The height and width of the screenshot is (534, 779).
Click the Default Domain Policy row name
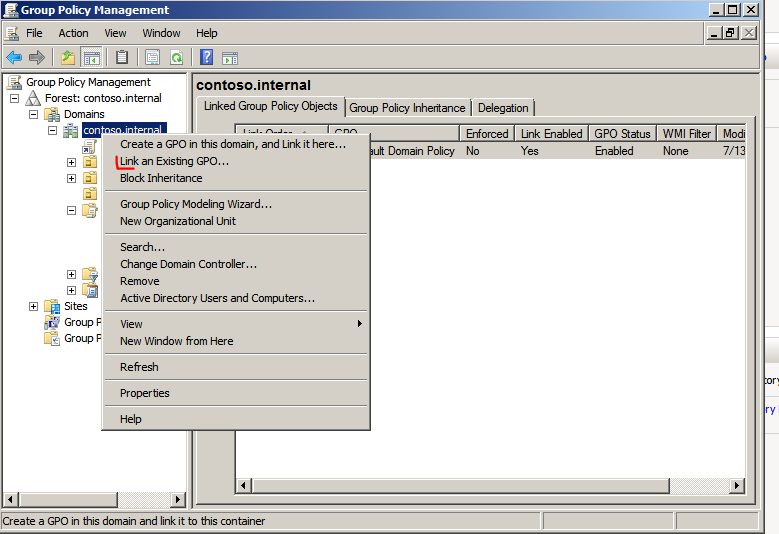[x=413, y=151]
